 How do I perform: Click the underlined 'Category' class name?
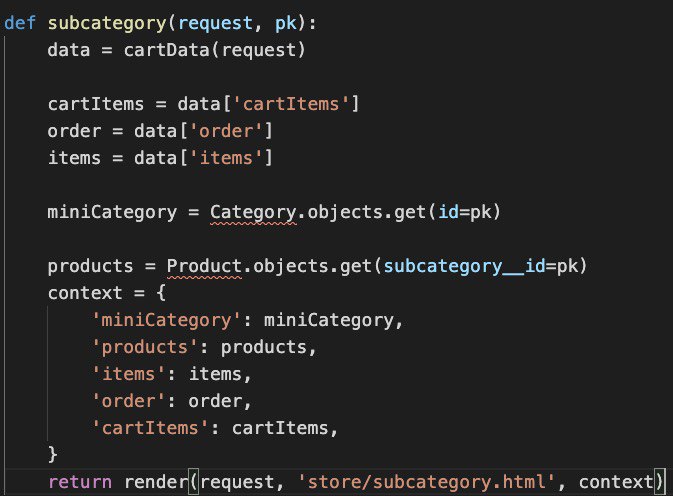point(253,213)
